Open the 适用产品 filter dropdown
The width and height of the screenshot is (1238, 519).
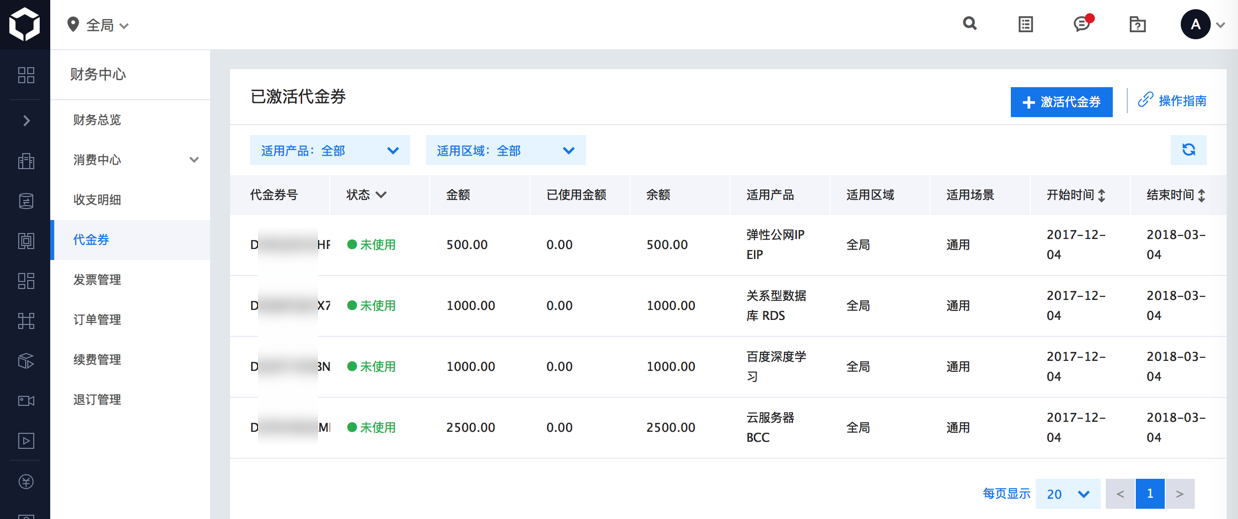330,151
